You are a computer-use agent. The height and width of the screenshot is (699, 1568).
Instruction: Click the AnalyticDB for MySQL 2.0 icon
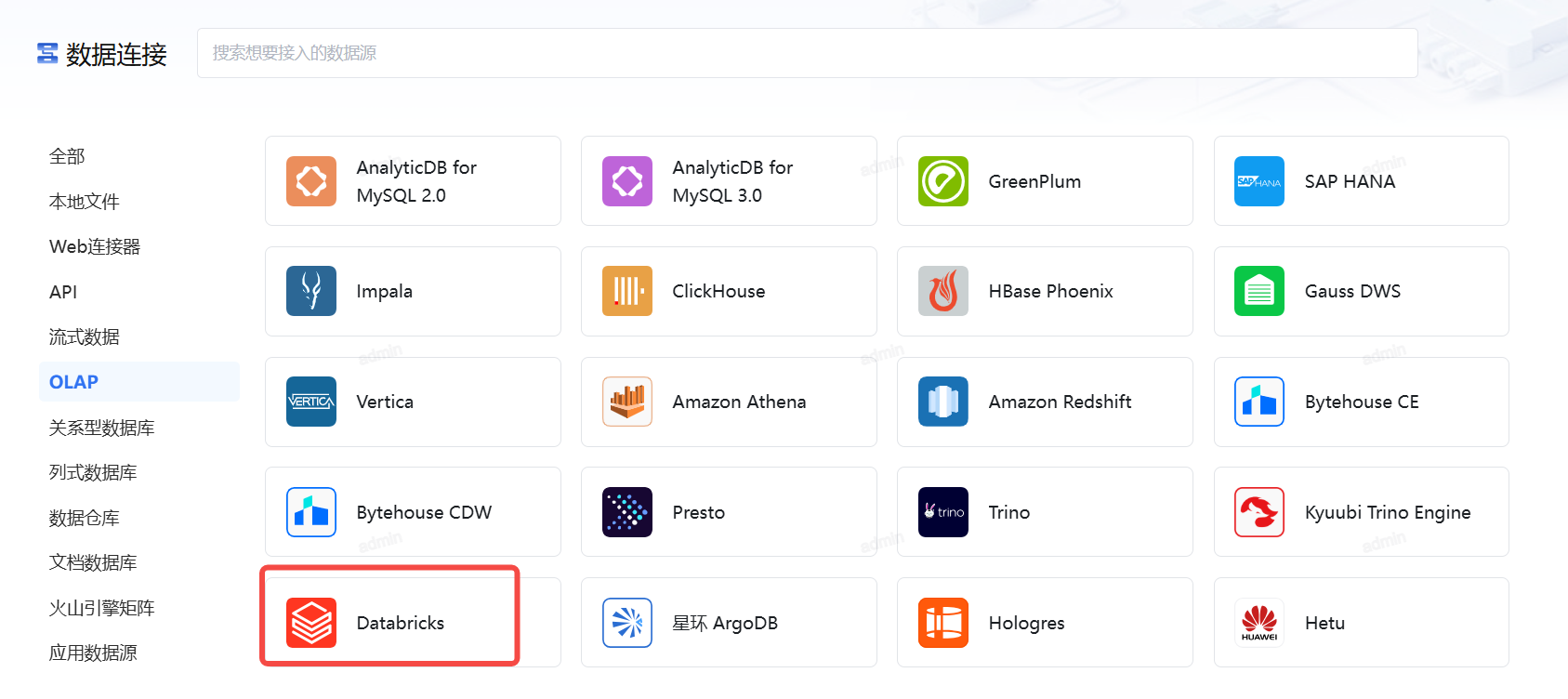point(311,181)
